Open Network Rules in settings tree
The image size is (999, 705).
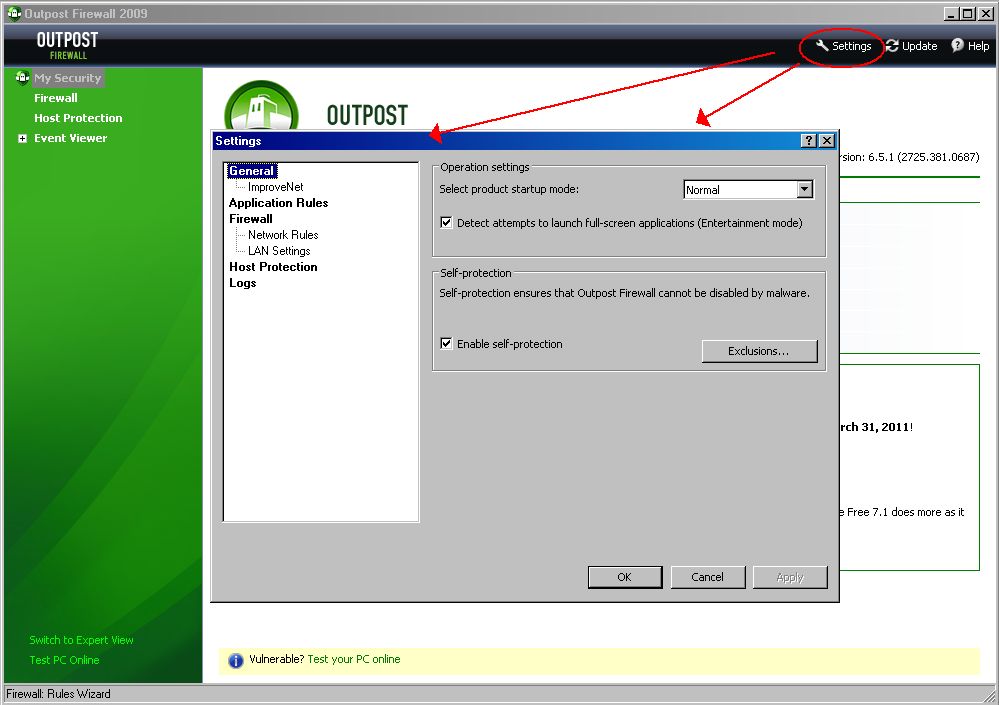click(283, 234)
